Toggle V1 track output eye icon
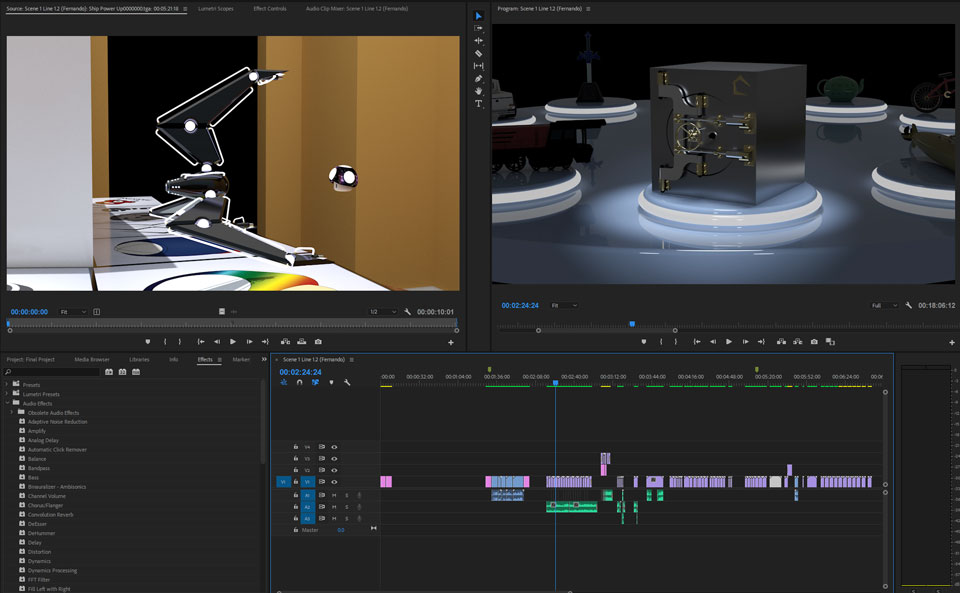The width and height of the screenshot is (960, 593). (x=334, y=482)
